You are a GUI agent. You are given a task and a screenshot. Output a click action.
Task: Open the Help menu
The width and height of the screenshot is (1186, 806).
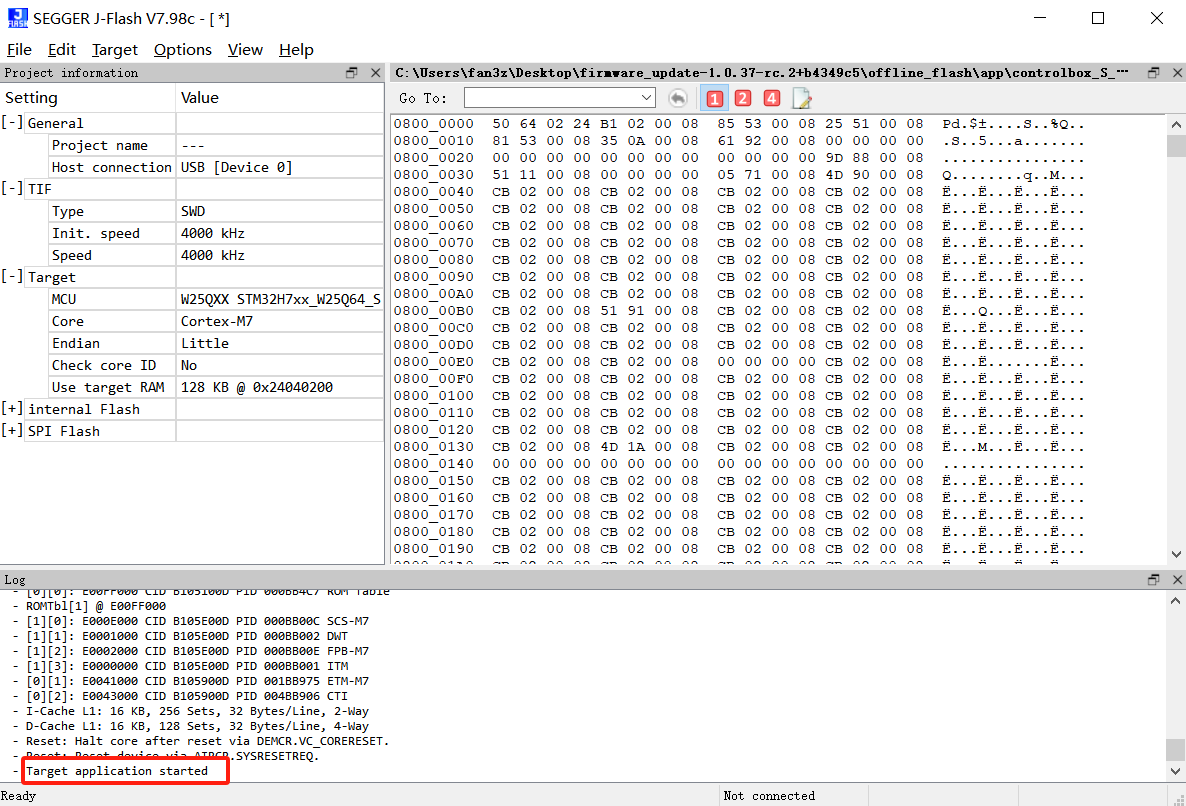pos(296,50)
